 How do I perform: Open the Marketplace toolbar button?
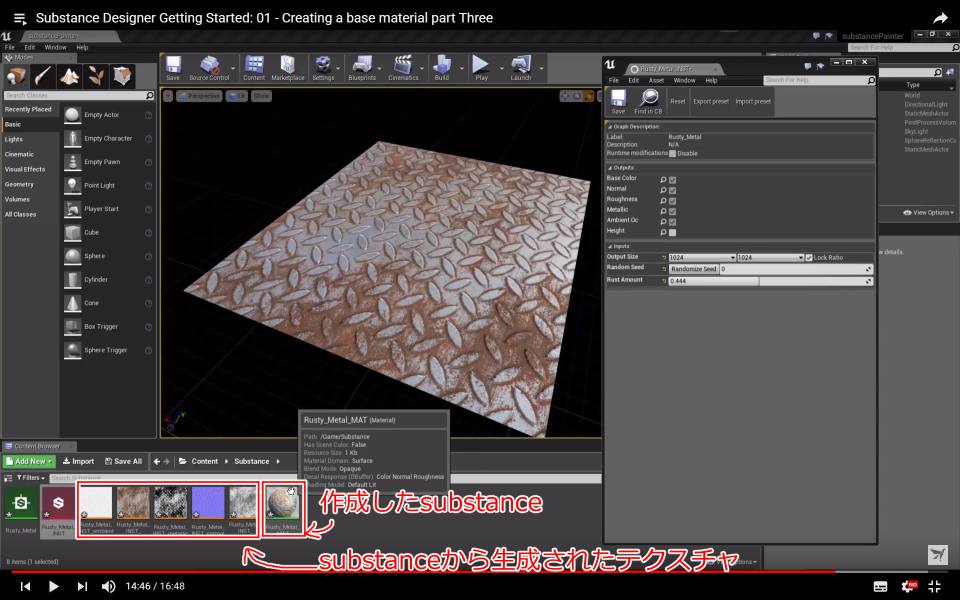pos(288,68)
